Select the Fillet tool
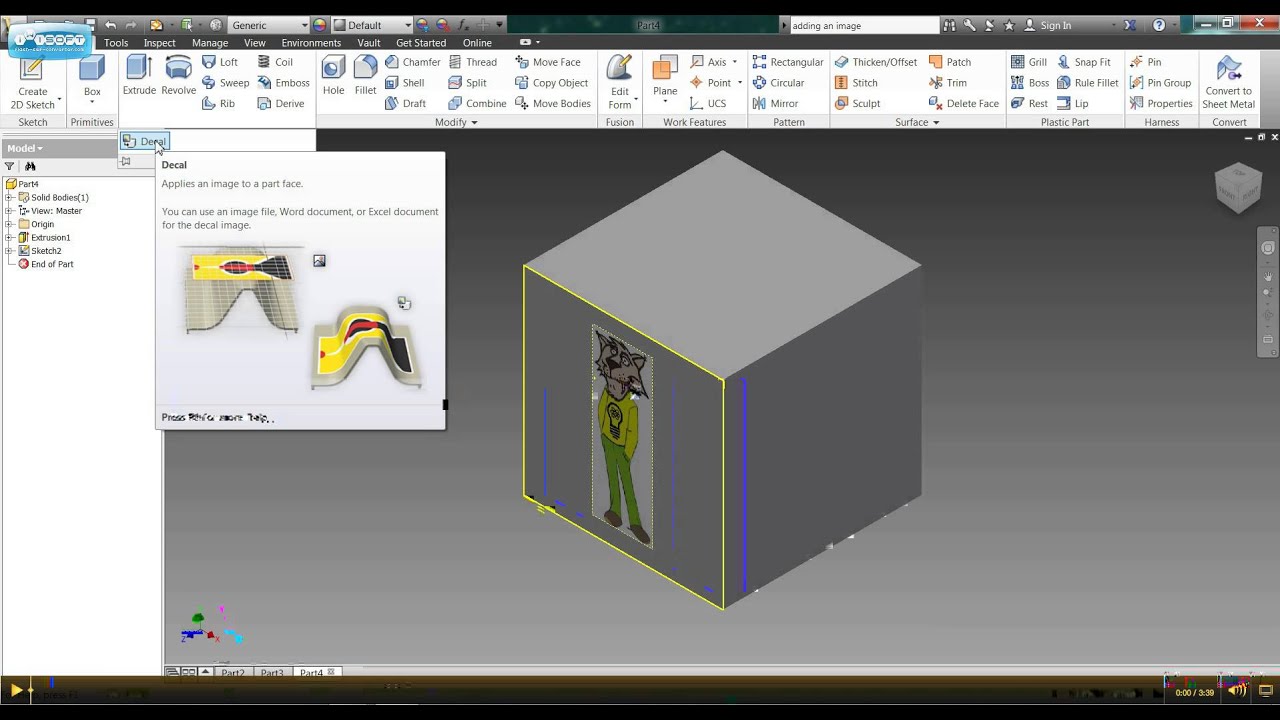The image size is (1280, 720). pos(365,76)
